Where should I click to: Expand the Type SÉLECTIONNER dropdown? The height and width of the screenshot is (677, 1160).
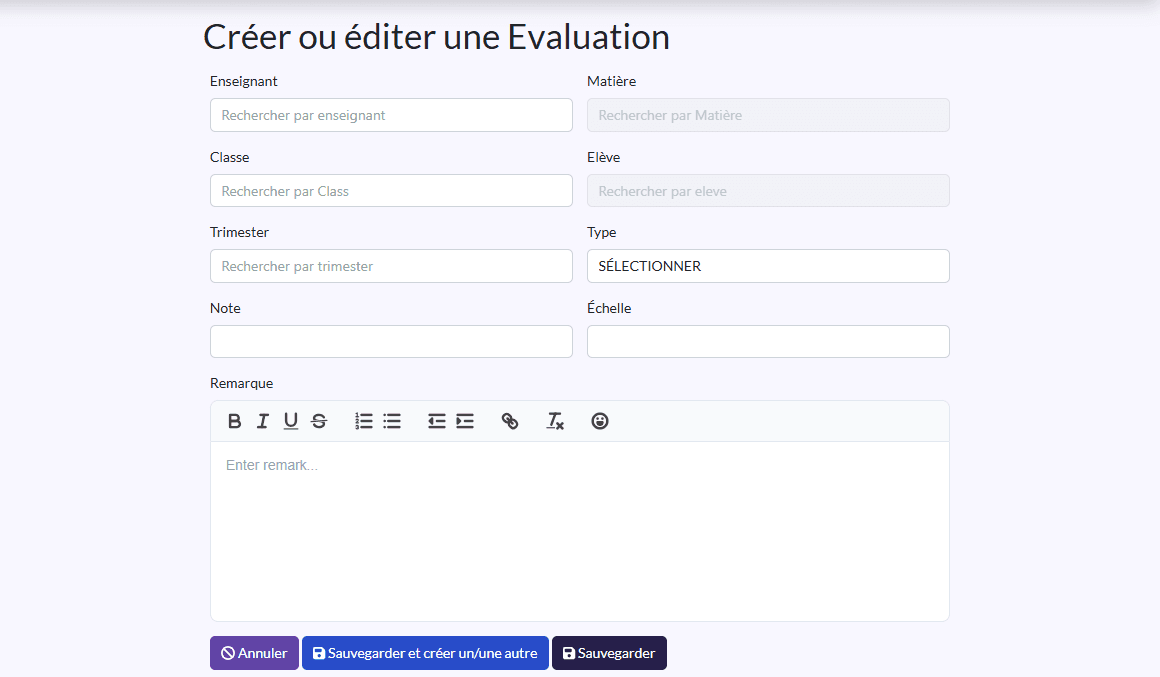click(768, 266)
